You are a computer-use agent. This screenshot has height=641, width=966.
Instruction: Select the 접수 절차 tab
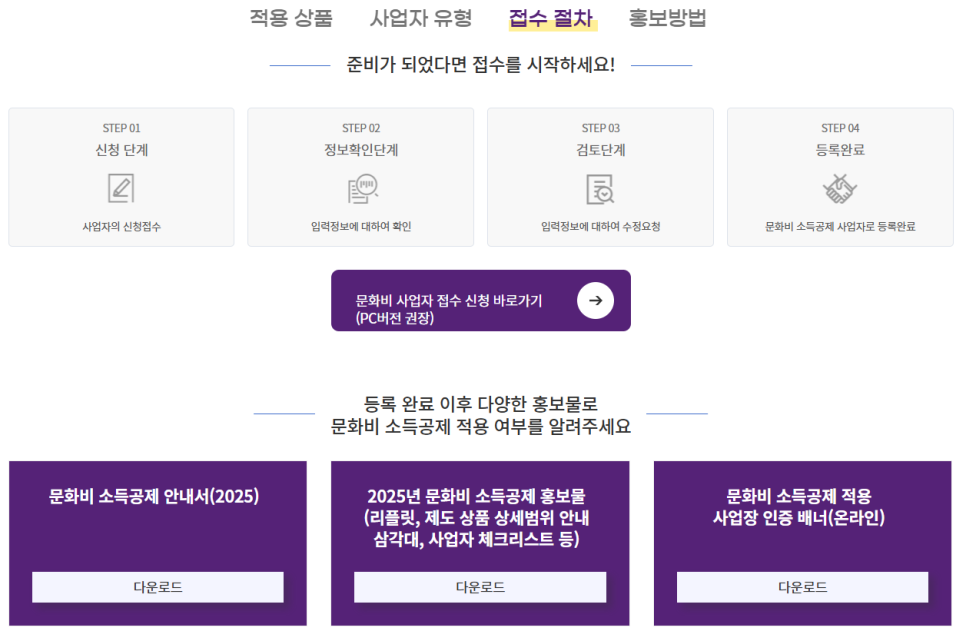pos(551,18)
